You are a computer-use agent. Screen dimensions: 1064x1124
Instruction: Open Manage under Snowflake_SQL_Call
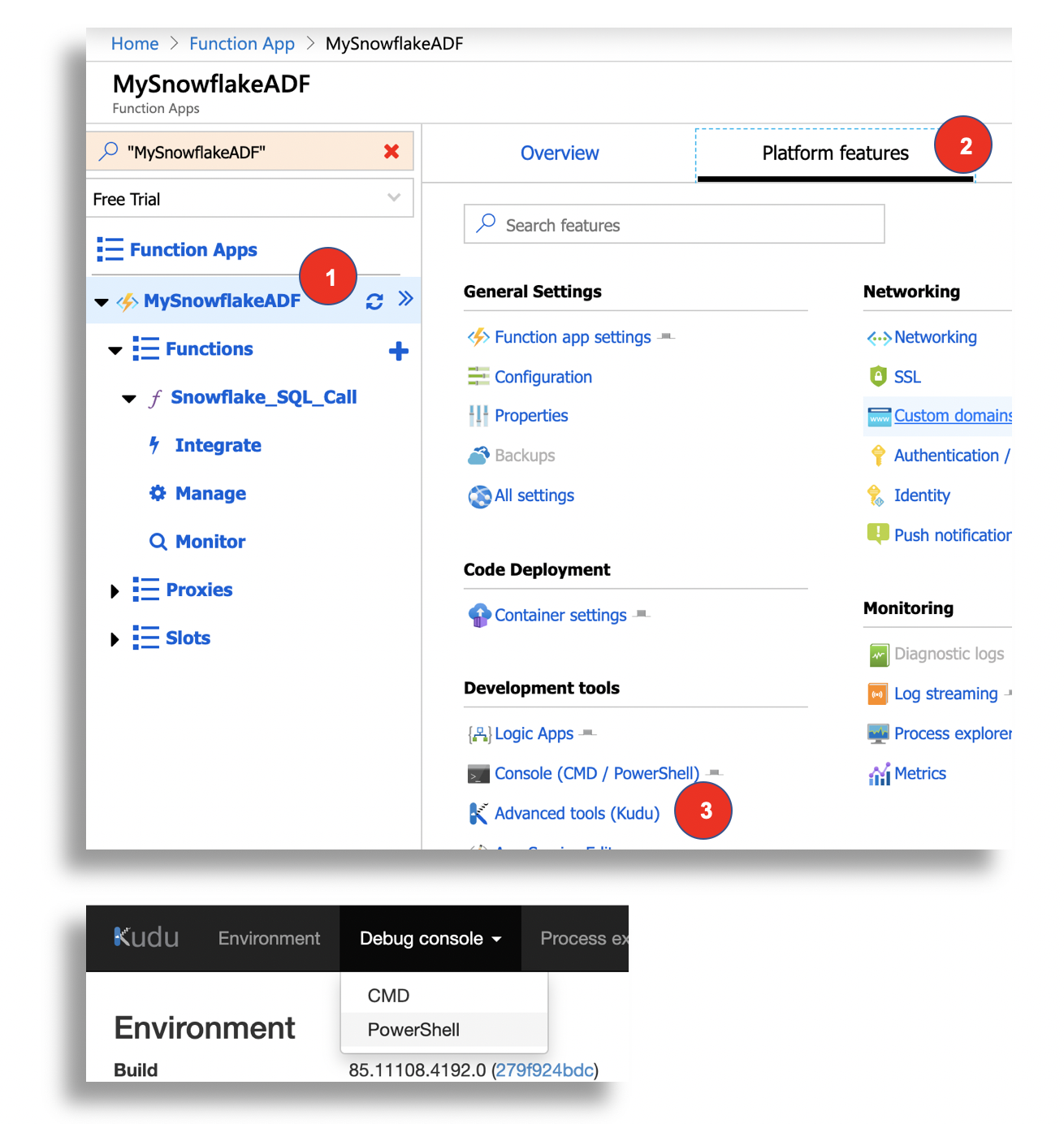(x=210, y=493)
